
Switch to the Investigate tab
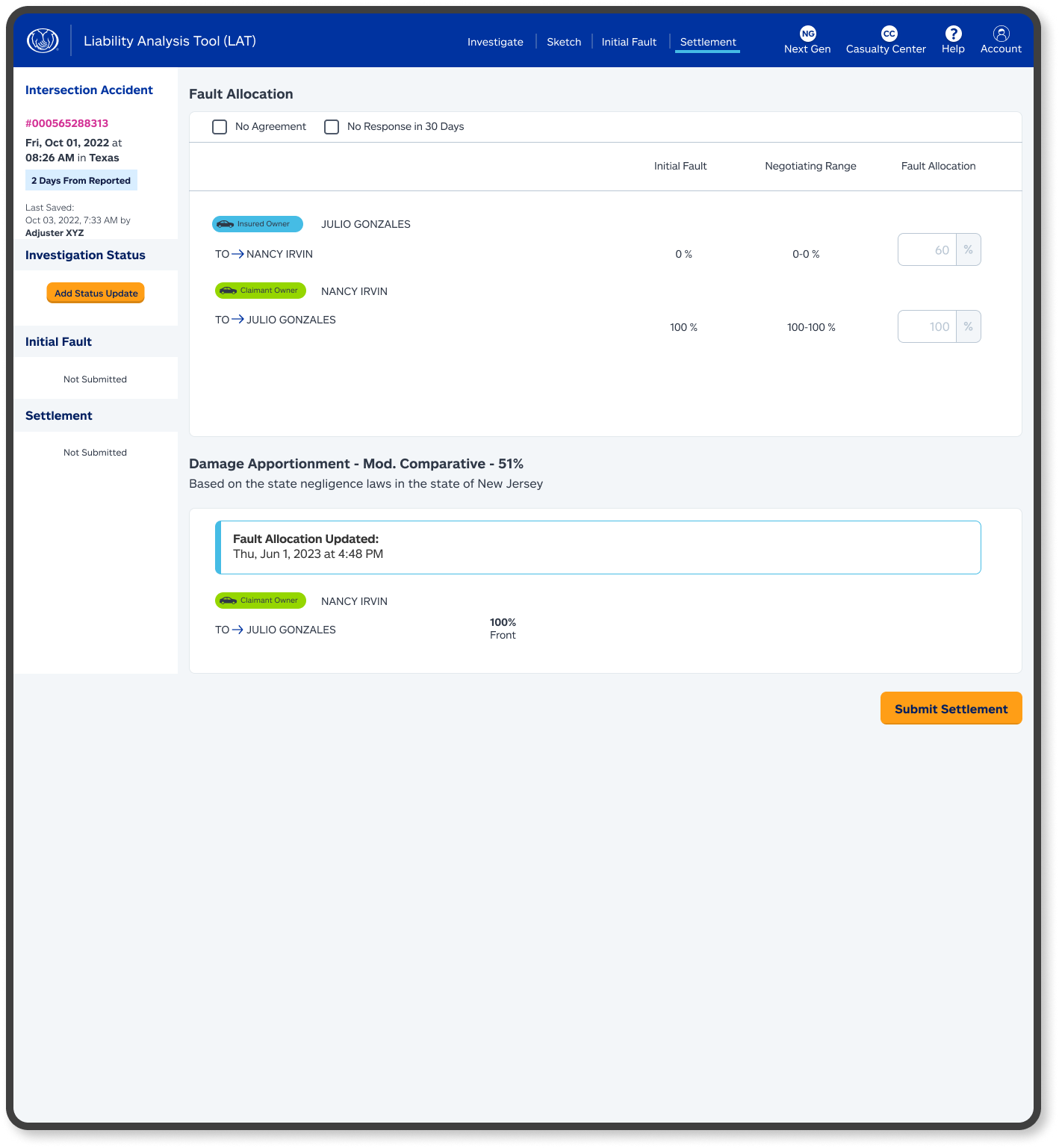click(495, 42)
